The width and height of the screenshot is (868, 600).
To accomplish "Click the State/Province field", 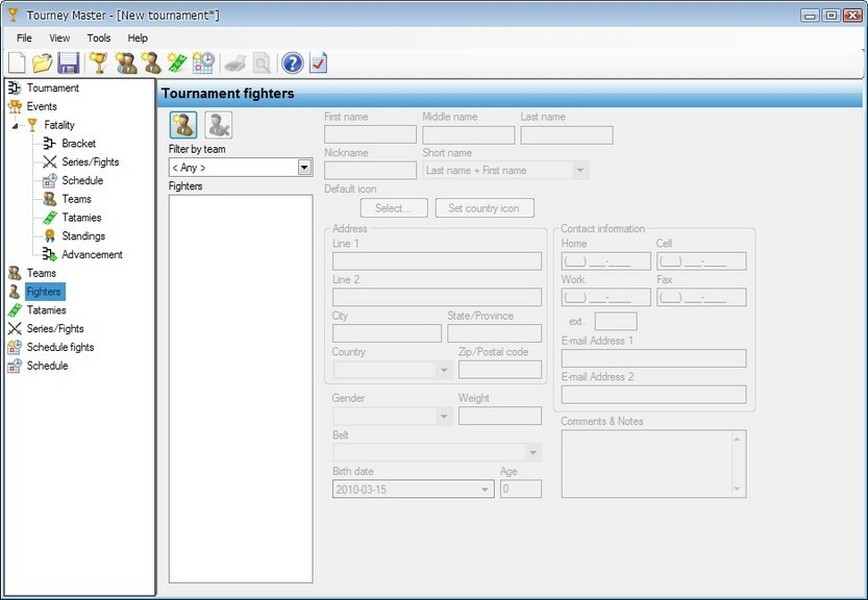I will click(494, 333).
